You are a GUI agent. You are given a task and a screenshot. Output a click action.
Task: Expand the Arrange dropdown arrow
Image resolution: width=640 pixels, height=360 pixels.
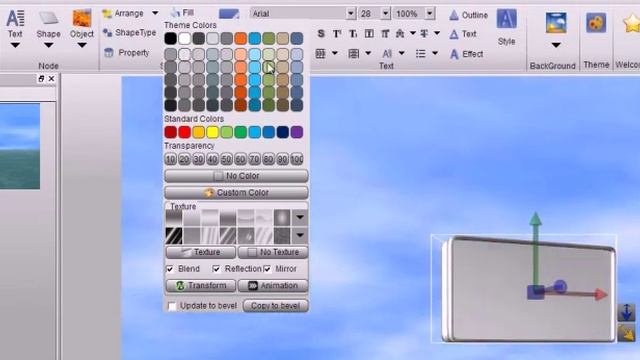pos(155,13)
